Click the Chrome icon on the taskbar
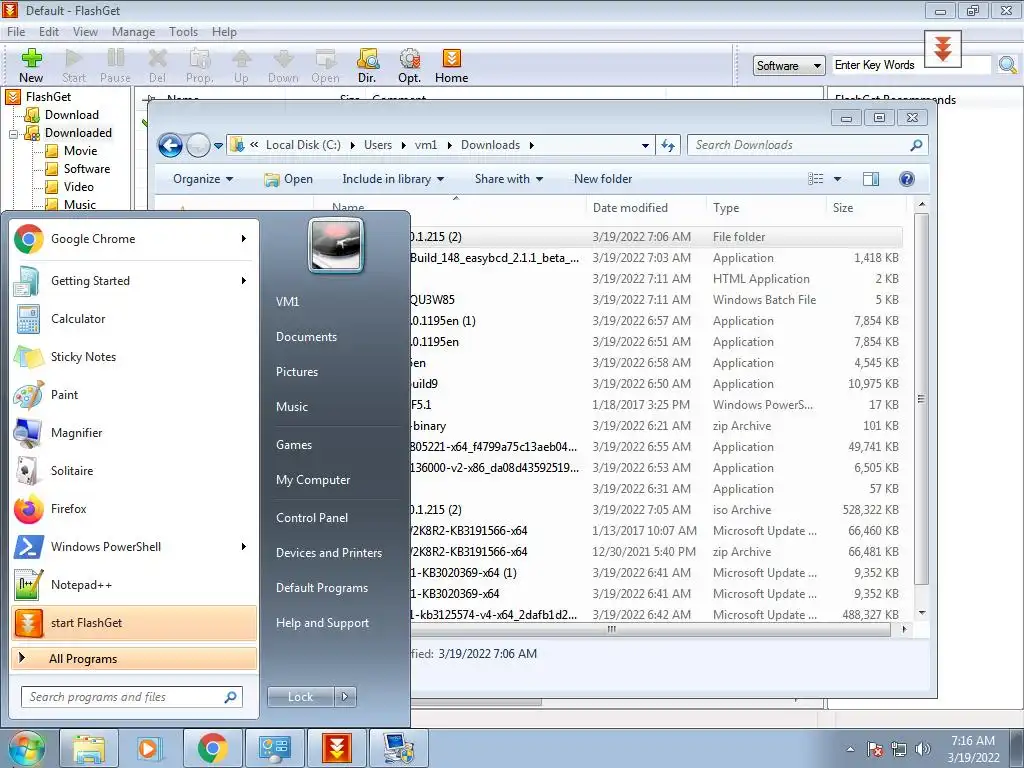The image size is (1024, 768). (x=212, y=748)
